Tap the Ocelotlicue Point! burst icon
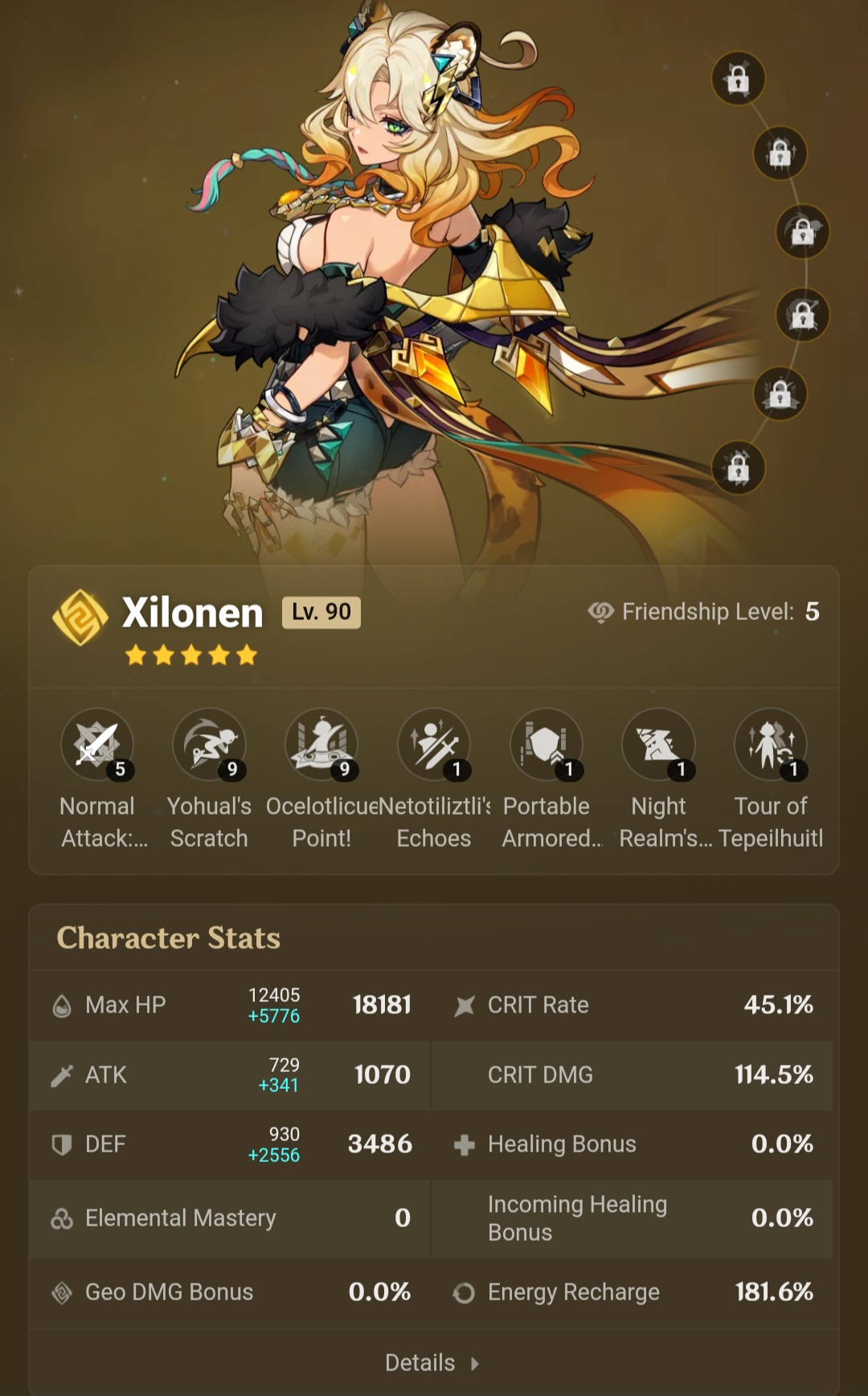 point(321,745)
